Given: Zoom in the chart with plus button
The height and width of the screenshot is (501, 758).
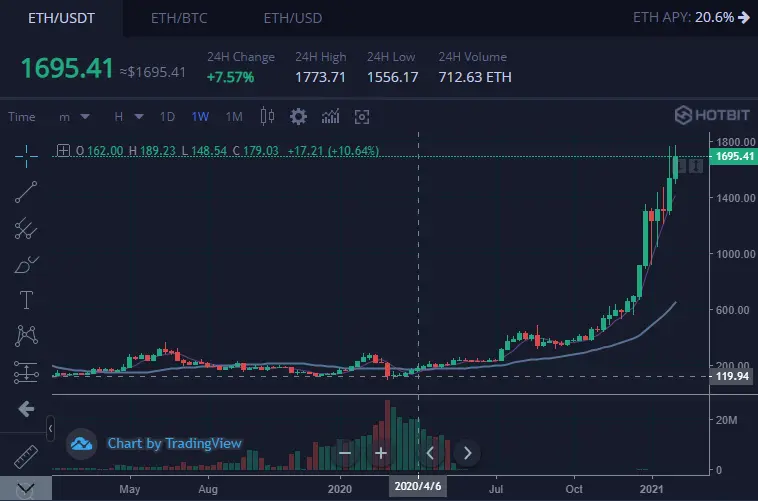Looking at the screenshot, I should coord(381,453).
